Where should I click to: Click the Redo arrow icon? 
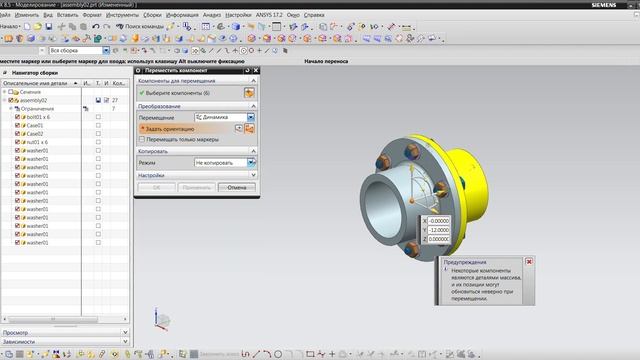click(x=107, y=27)
